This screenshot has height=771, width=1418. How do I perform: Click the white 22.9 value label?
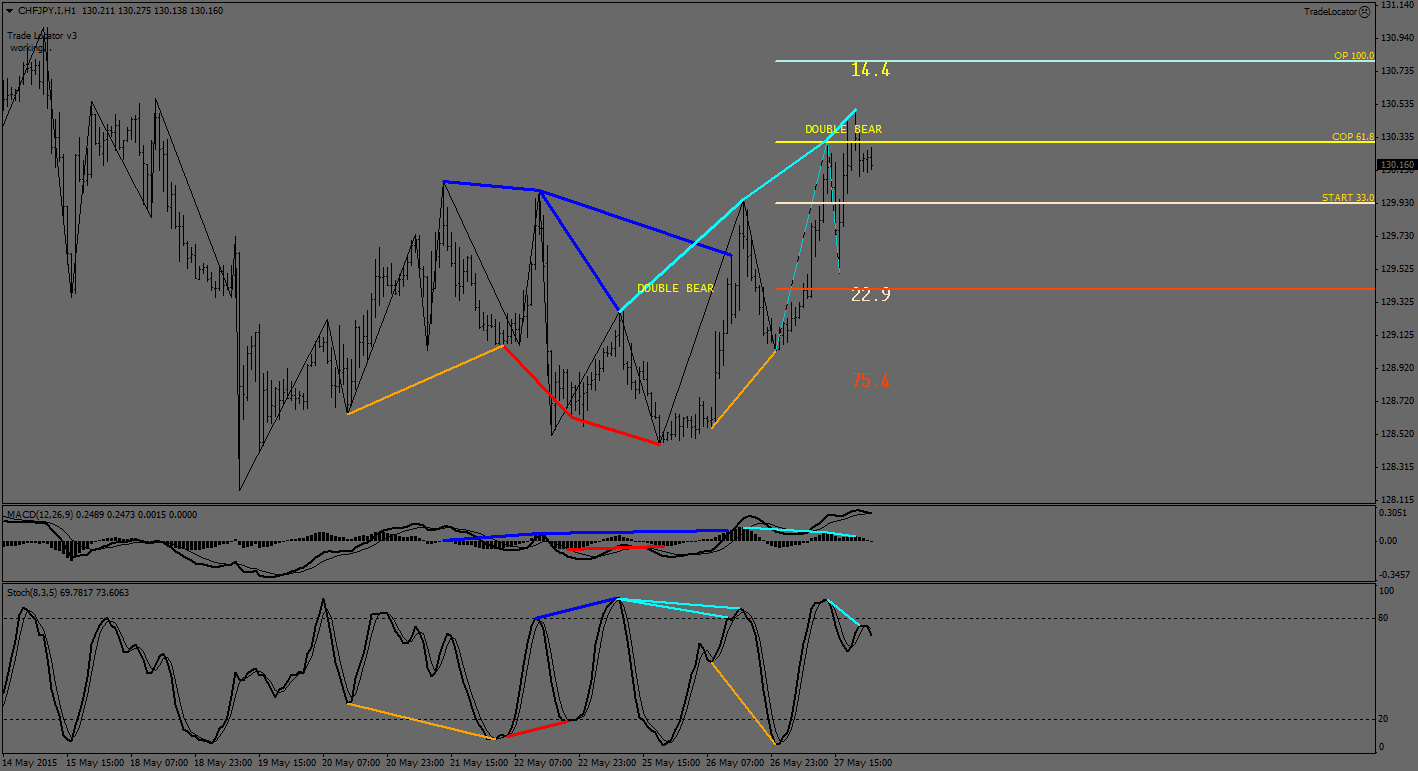click(870, 294)
